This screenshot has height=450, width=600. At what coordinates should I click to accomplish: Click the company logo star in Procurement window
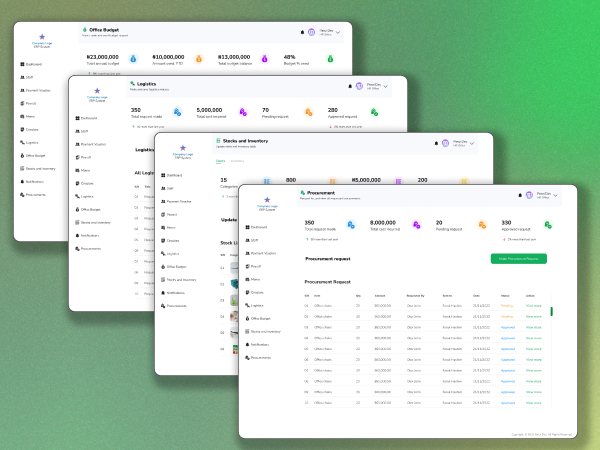click(x=267, y=200)
